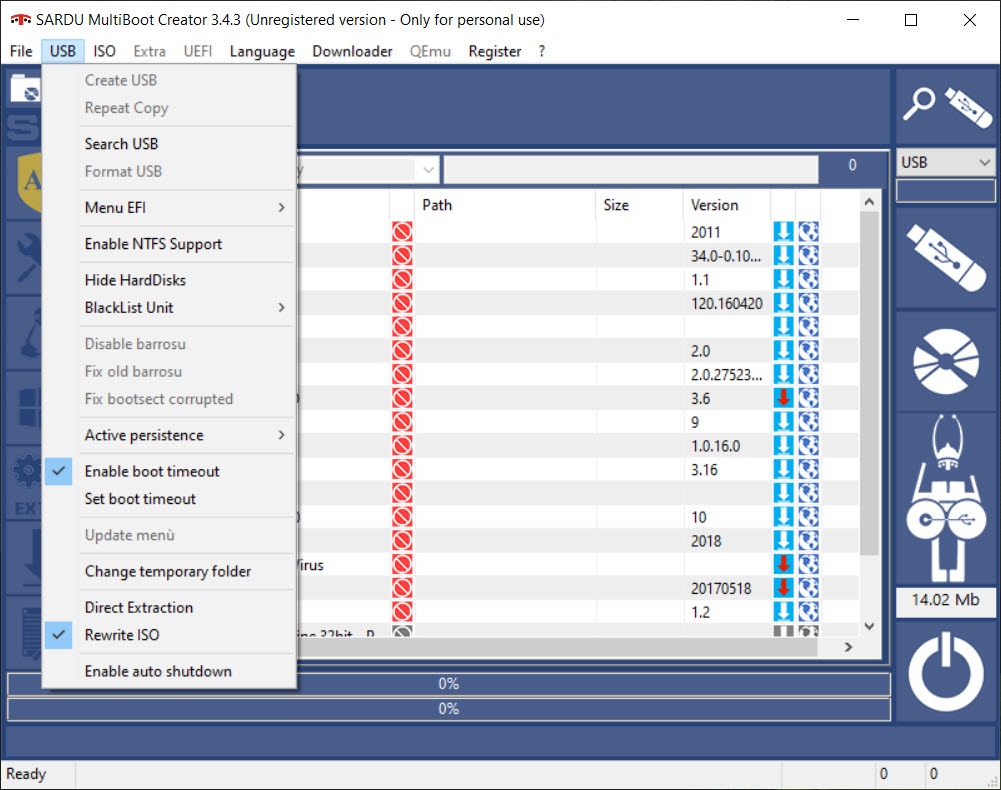
Task: Click the large USB stick create icon
Action: tap(945, 258)
